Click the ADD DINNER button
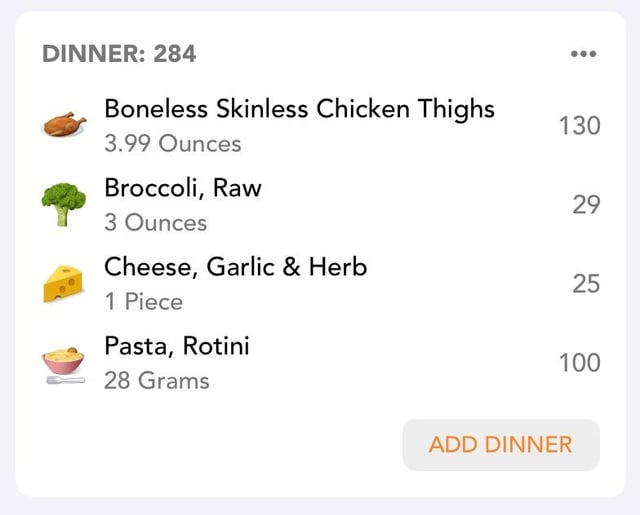Viewport: 640px width, 515px height. [x=501, y=444]
